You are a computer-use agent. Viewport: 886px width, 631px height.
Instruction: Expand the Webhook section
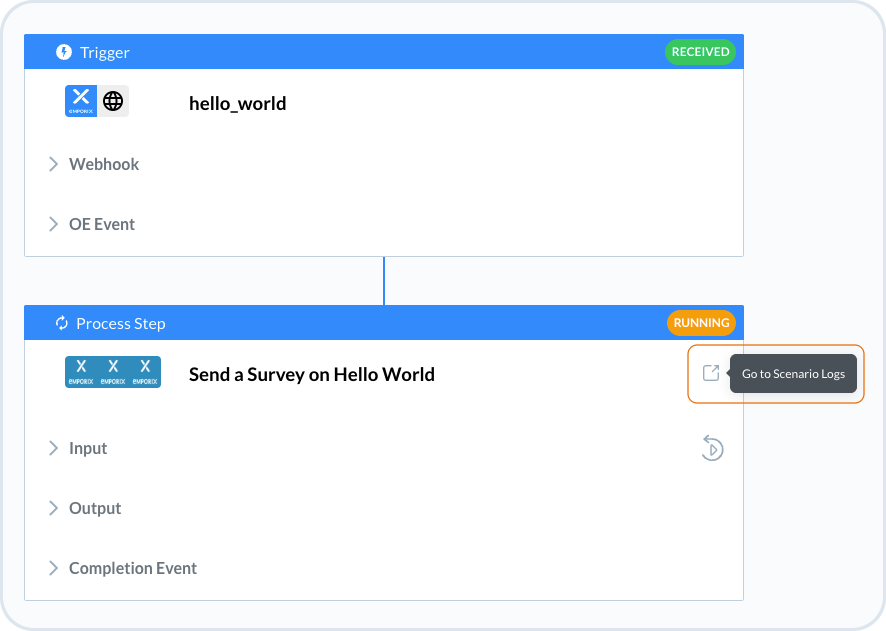(54, 164)
